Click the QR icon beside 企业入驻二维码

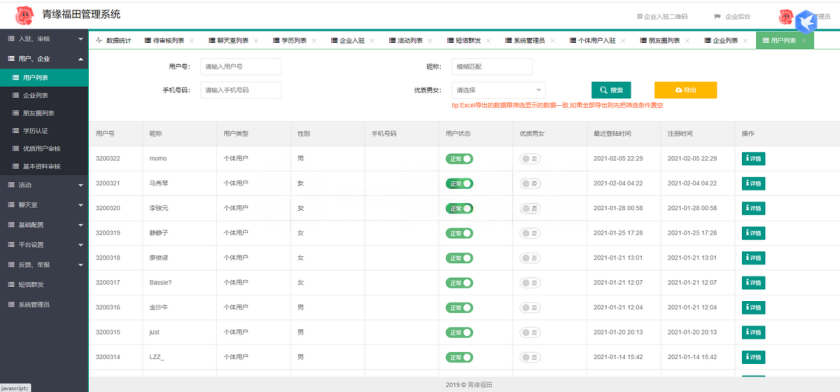(639, 17)
